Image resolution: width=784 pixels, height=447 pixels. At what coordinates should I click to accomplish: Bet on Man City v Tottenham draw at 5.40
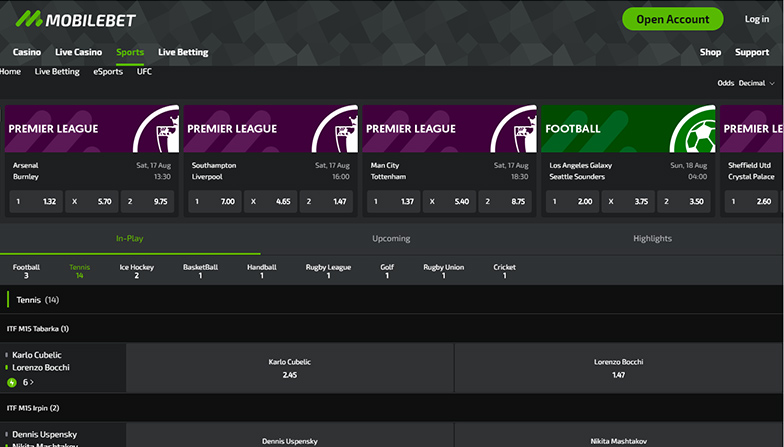tap(450, 202)
